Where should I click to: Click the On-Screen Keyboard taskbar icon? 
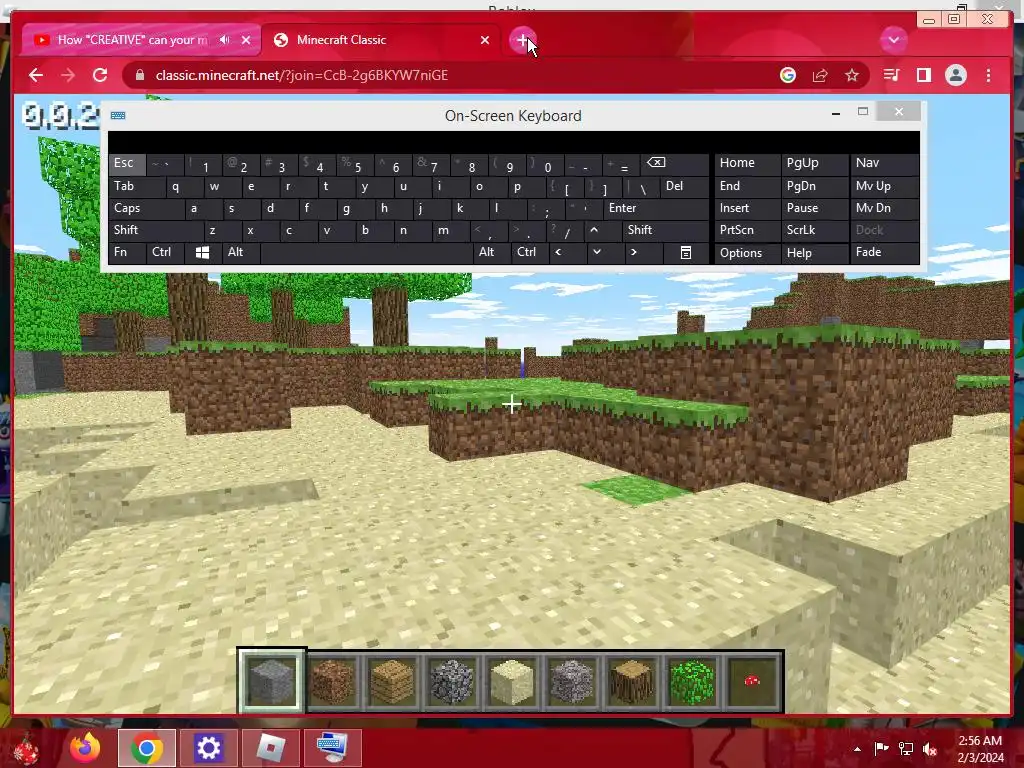point(332,748)
